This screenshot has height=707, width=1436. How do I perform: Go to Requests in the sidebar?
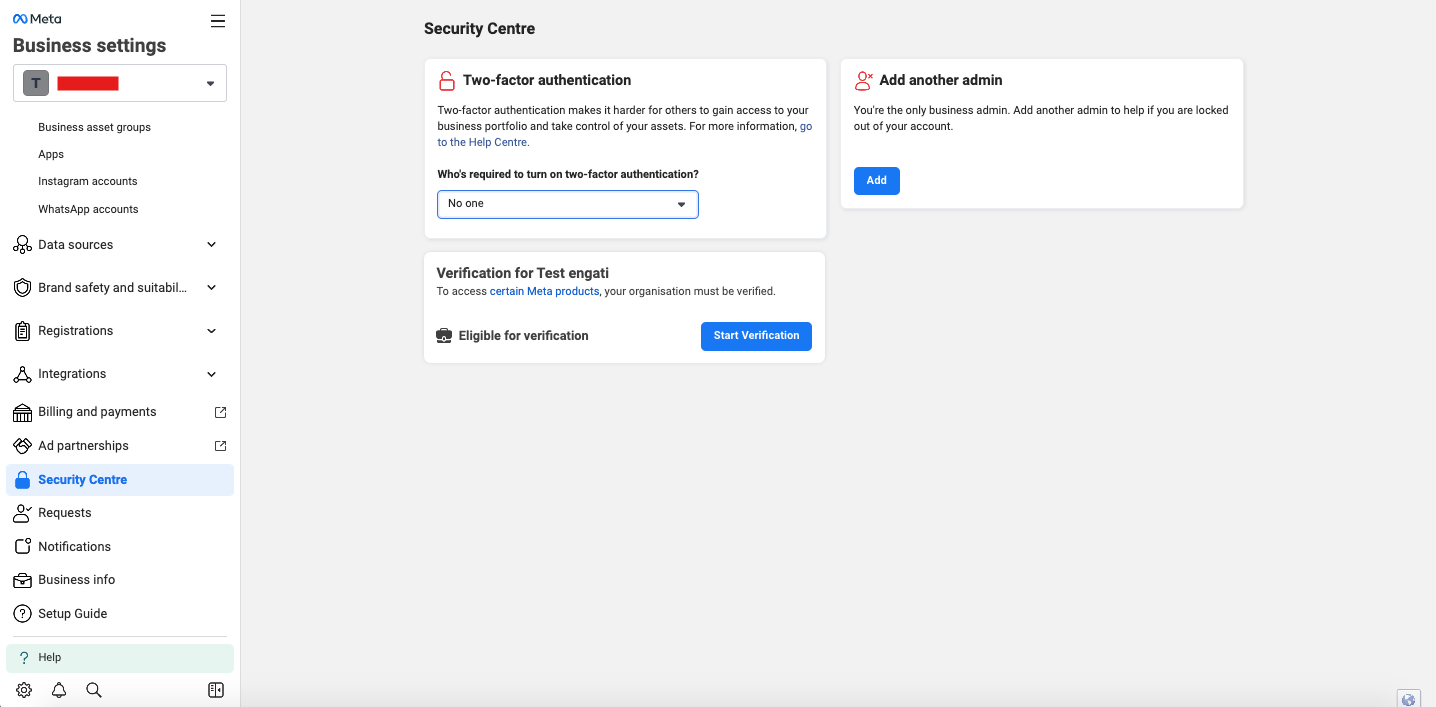65,513
